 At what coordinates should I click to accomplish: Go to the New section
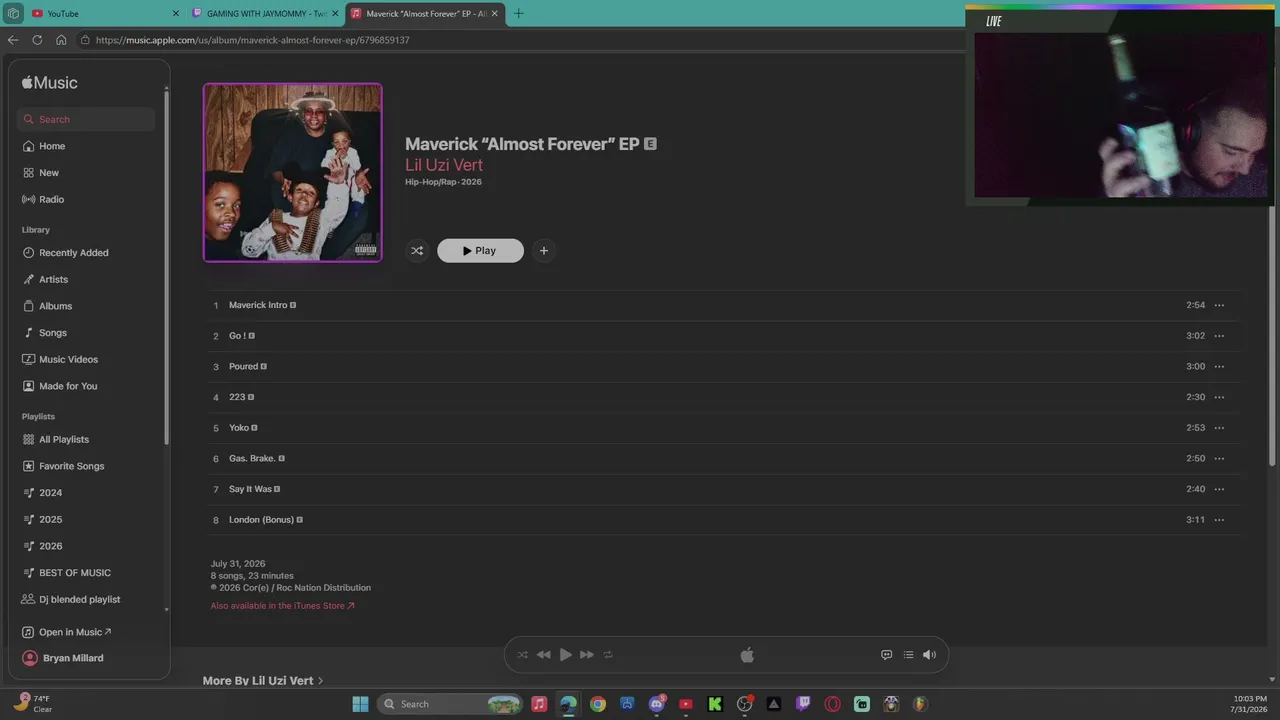point(49,173)
